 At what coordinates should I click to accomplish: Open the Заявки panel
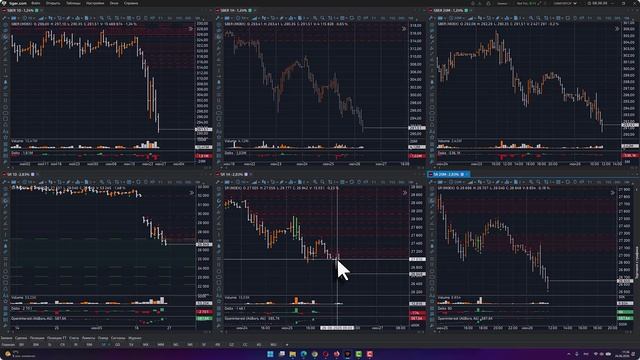tap(7, 338)
